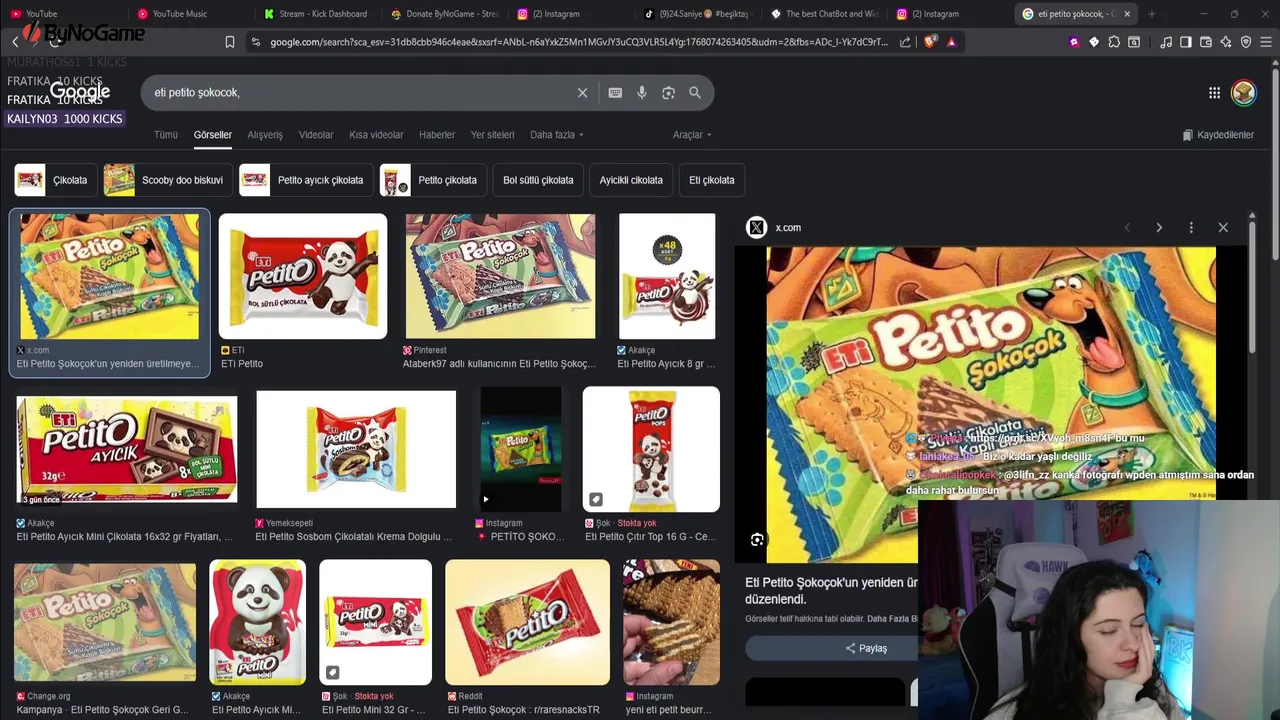Bookmark this page in the address bar

(x=230, y=42)
